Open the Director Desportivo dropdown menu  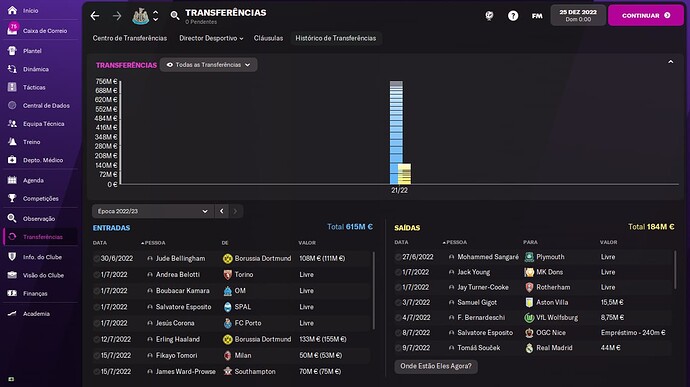point(211,38)
